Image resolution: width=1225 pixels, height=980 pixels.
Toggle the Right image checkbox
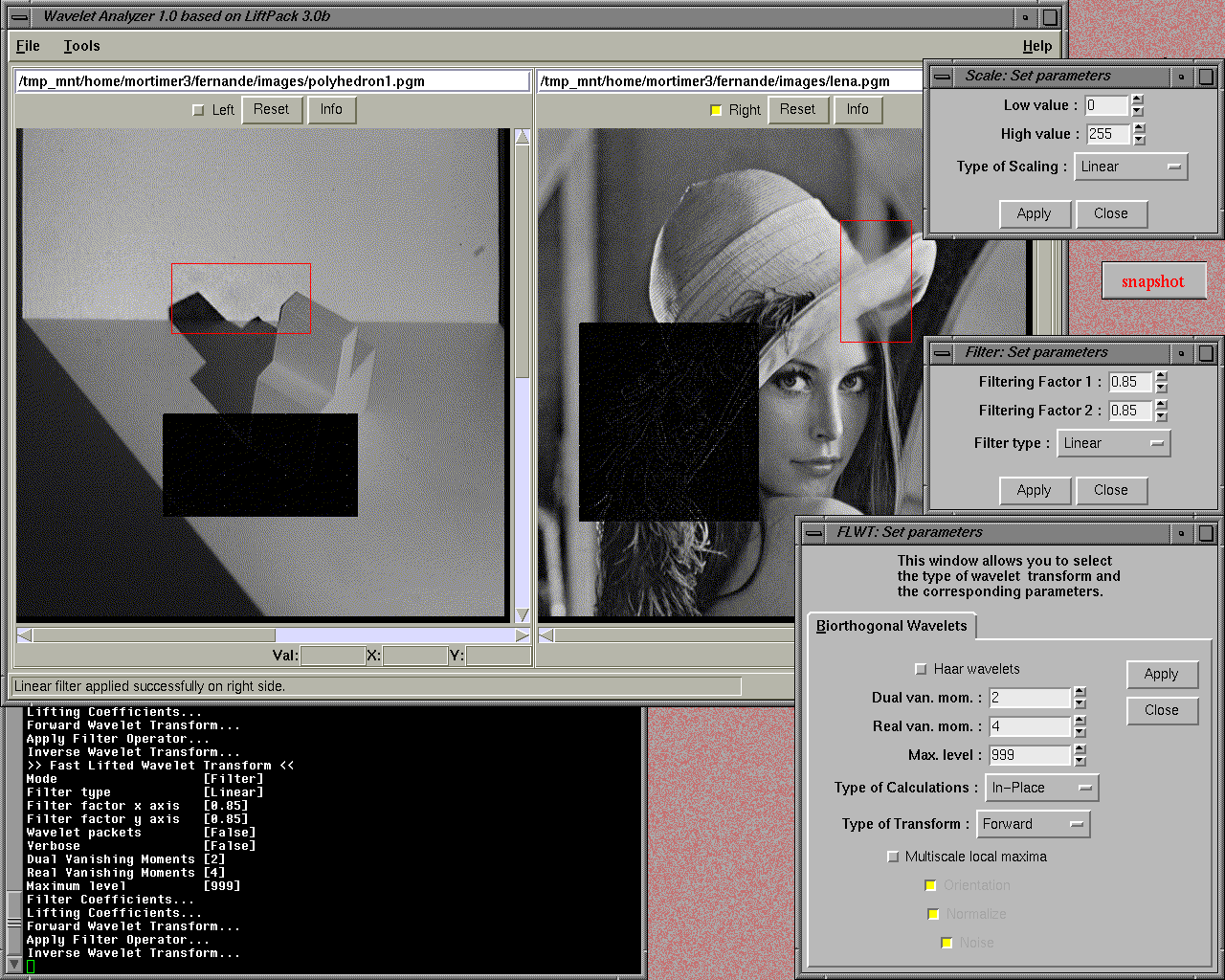716,110
